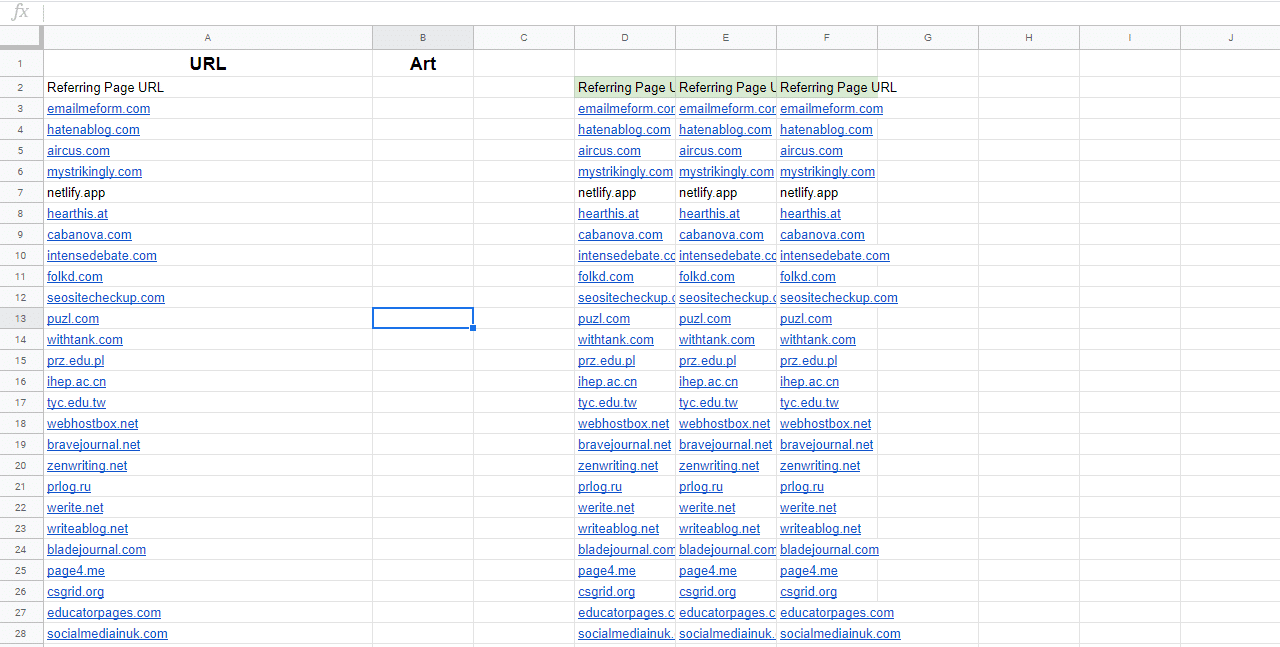Open hatenablog.com link in column E

coord(725,129)
